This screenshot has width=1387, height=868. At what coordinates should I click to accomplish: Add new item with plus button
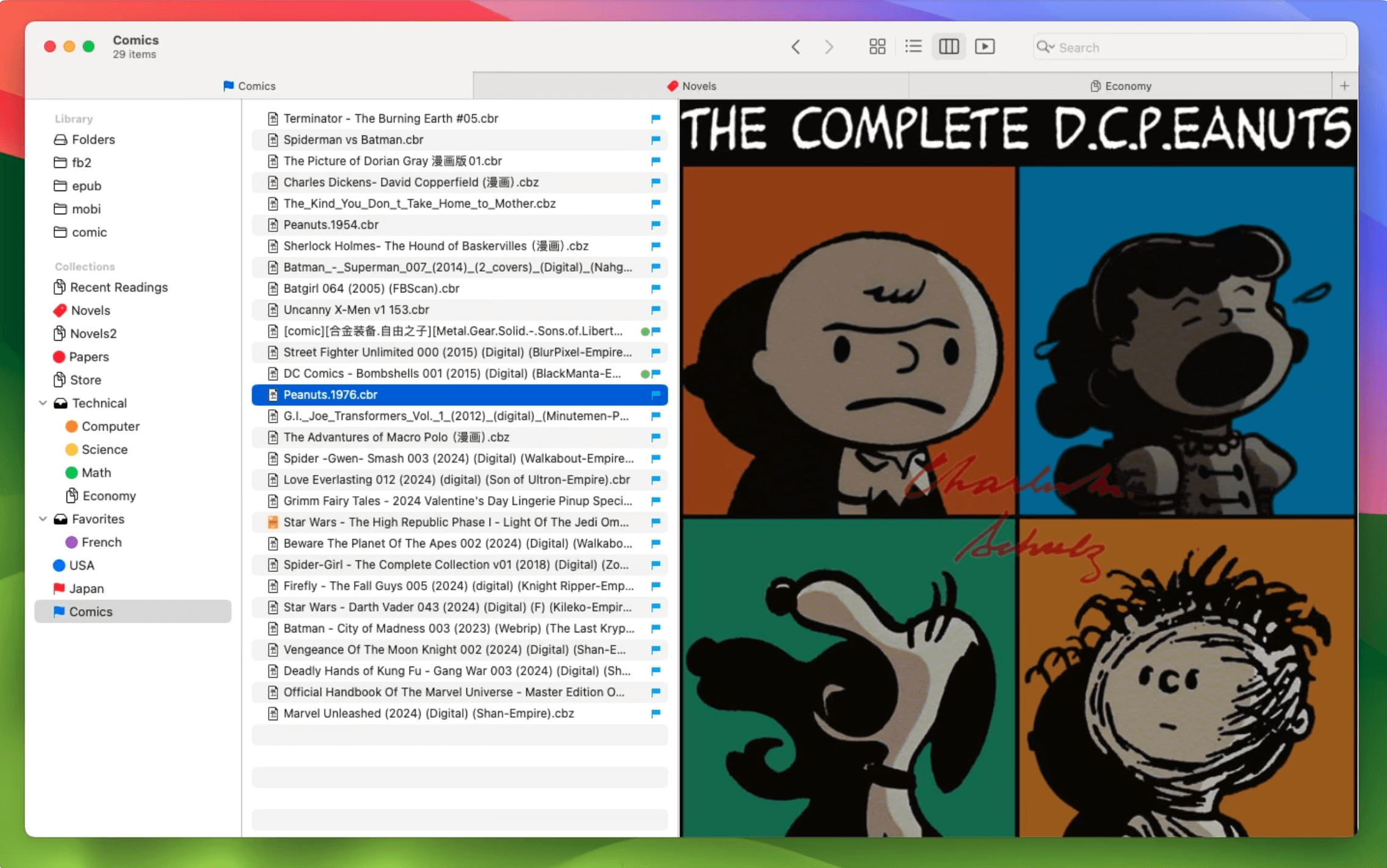(1344, 85)
